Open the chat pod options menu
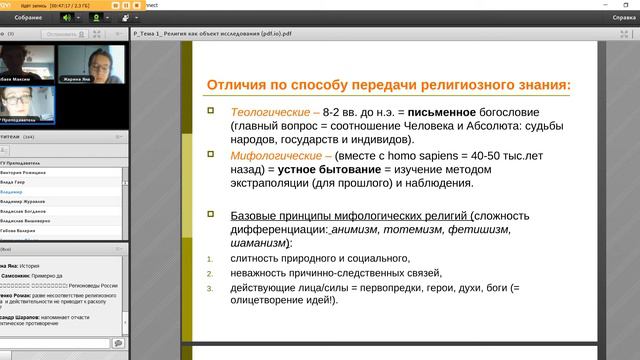The width and height of the screenshot is (640, 360). [x=119, y=249]
